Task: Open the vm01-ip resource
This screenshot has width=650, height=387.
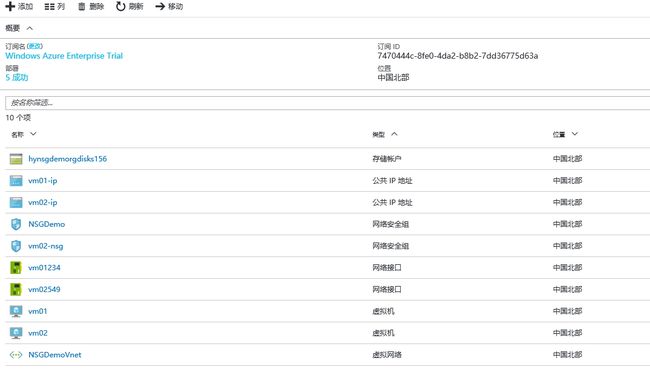Action: click(x=43, y=181)
